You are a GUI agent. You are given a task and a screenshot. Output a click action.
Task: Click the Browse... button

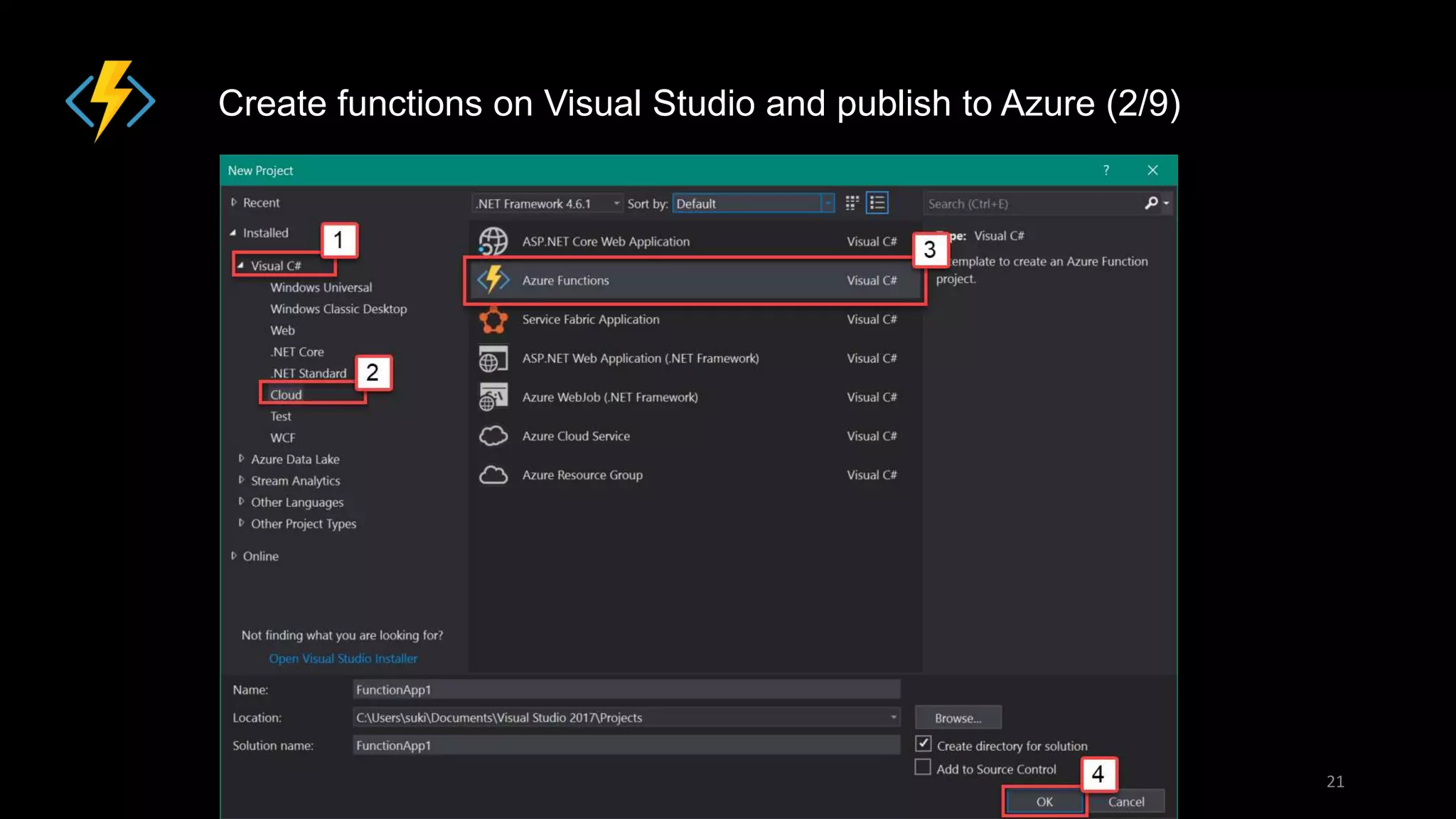(958, 718)
